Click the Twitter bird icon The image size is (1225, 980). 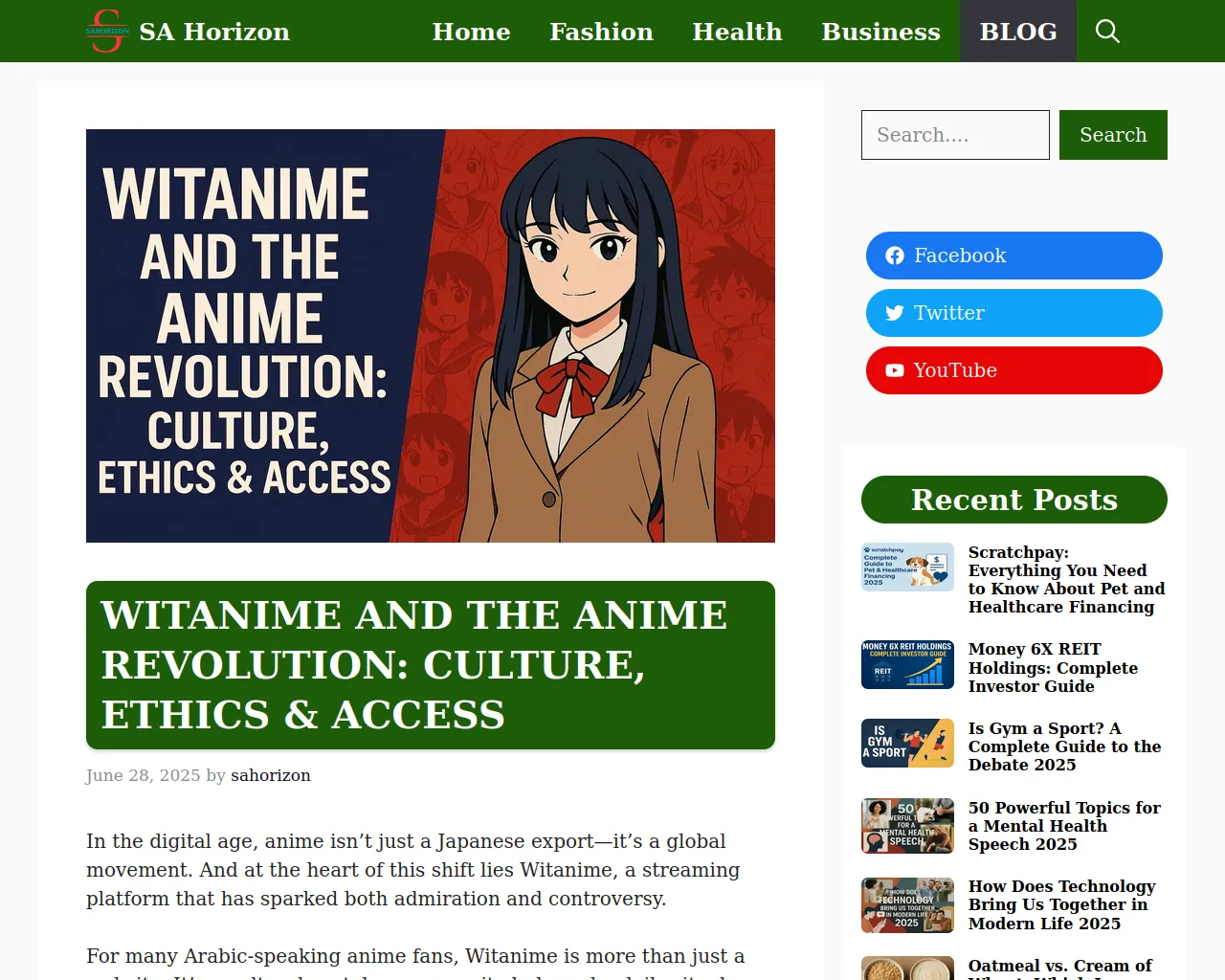(x=895, y=313)
